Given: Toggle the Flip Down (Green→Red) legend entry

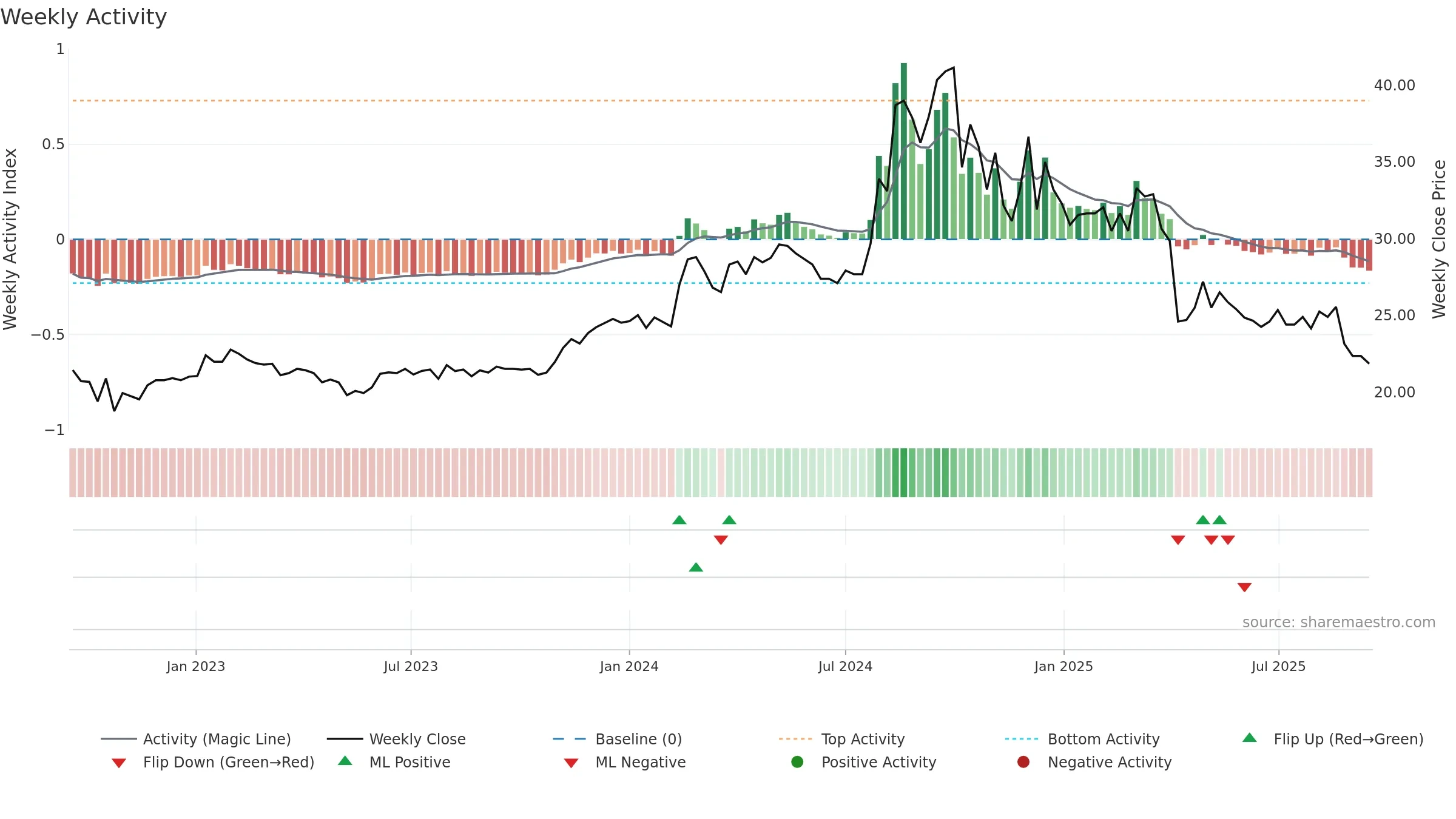Looking at the screenshot, I should pyautogui.click(x=213, y=762).
